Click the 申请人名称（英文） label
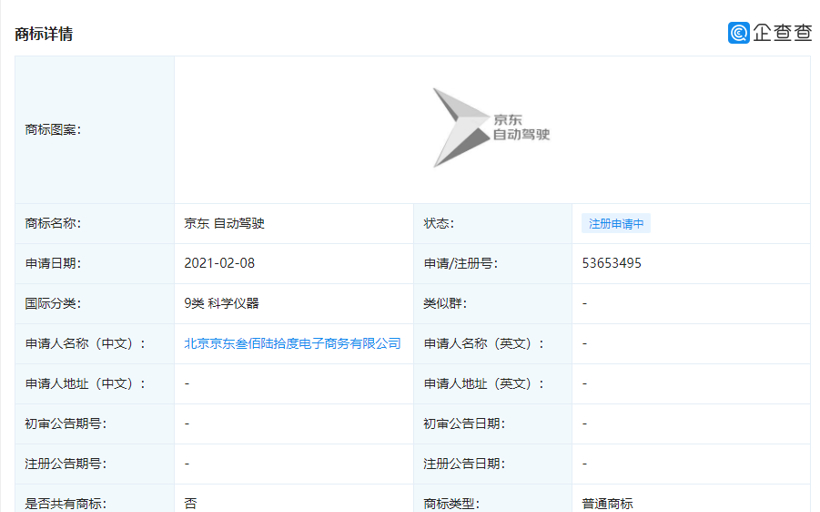 click(x=484, y=344)
